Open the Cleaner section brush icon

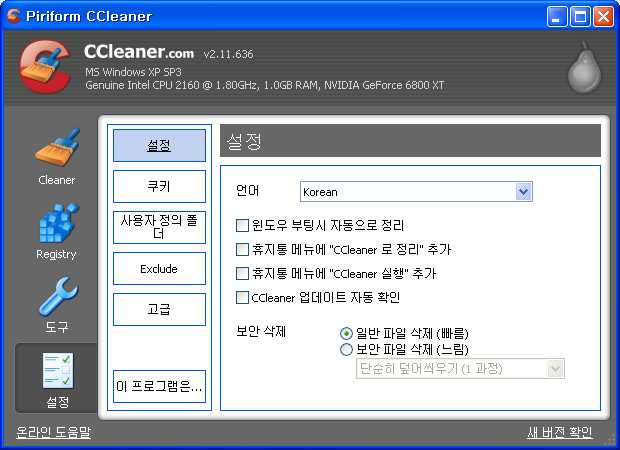pos(57,147)
